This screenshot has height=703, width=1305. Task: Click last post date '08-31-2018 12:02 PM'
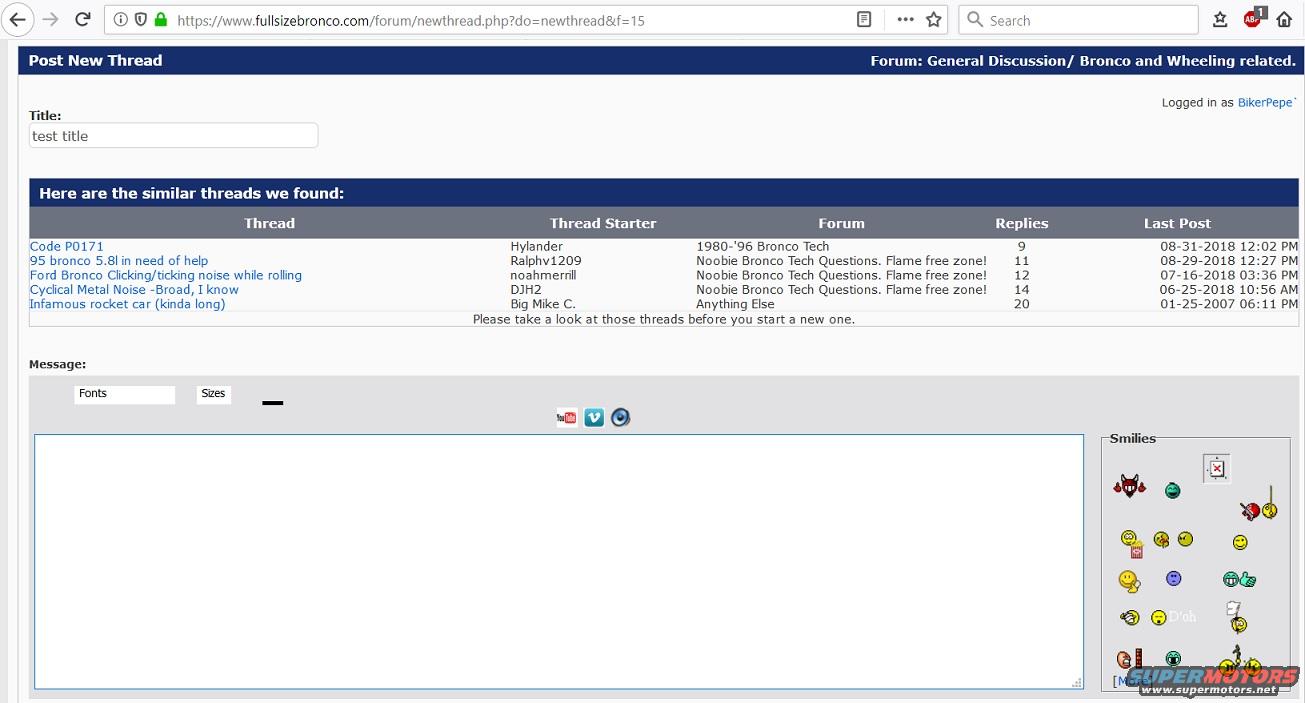pyautogui.click(x=1229, y=246)
